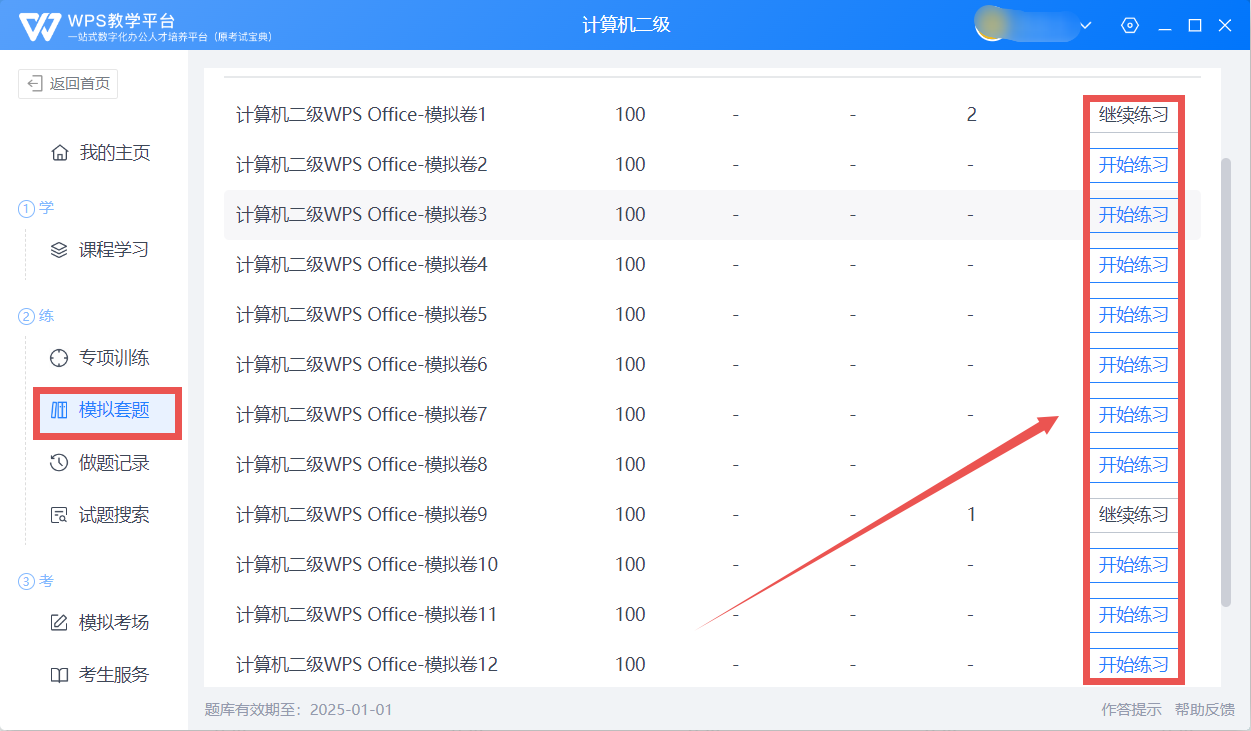Click the 返回首页 button
The height and width of the screenshot is (731, 1251).
[68, 84]
